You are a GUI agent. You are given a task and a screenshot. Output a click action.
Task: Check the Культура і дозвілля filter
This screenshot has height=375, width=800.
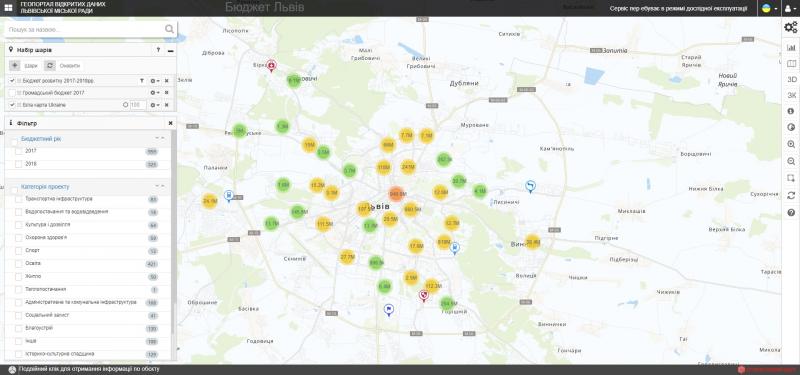18,225
